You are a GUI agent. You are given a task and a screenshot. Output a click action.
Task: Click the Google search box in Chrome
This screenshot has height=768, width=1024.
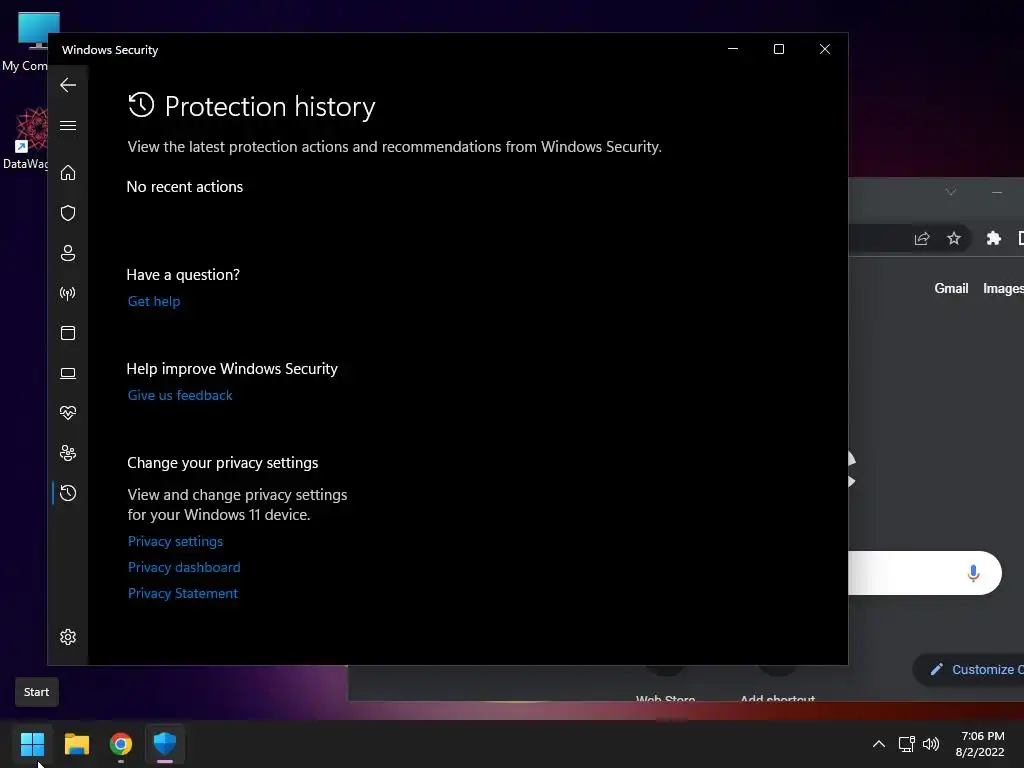click(925, 573)
